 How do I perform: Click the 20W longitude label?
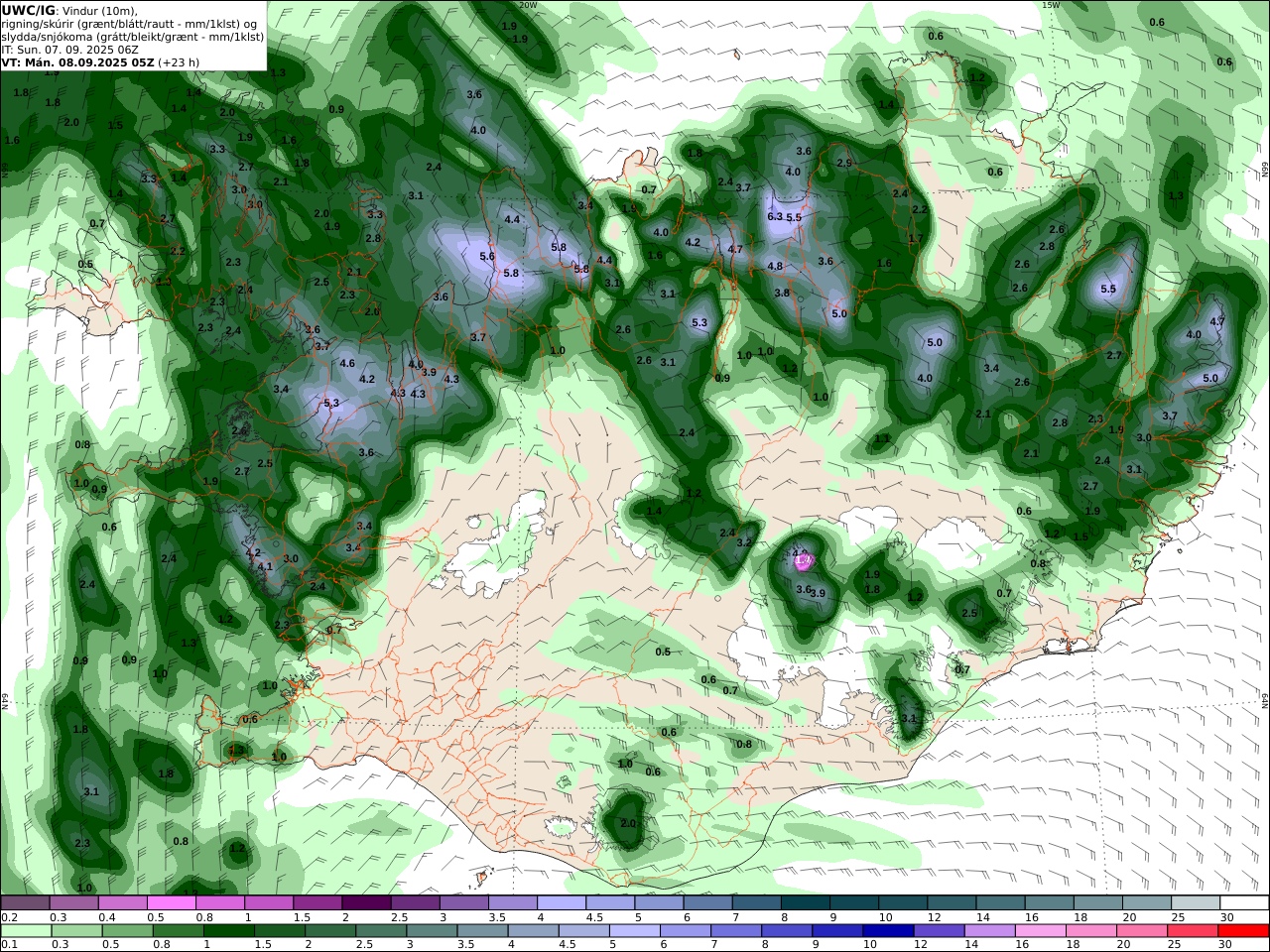coord(528,5)
